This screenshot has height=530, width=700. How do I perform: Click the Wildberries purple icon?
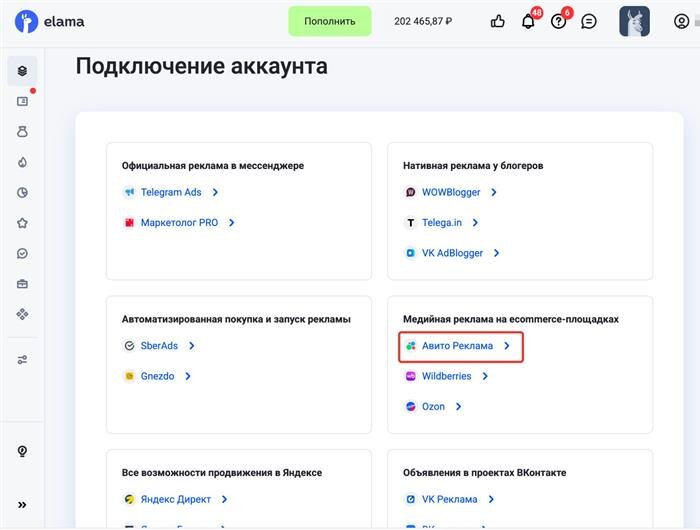pos(410,376)
